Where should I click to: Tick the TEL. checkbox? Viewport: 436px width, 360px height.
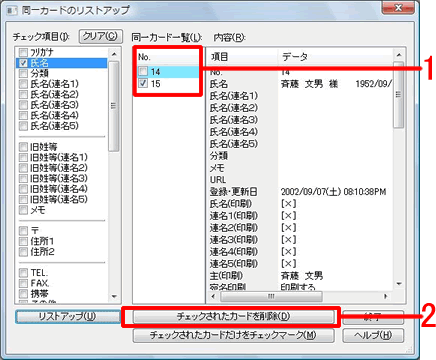(x=23, y=273)
